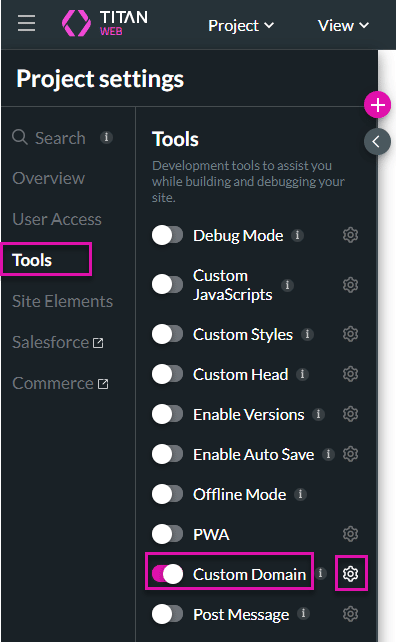Collapse the panel with the left chevron
This screenshot has width=396, height=642.
377,142
